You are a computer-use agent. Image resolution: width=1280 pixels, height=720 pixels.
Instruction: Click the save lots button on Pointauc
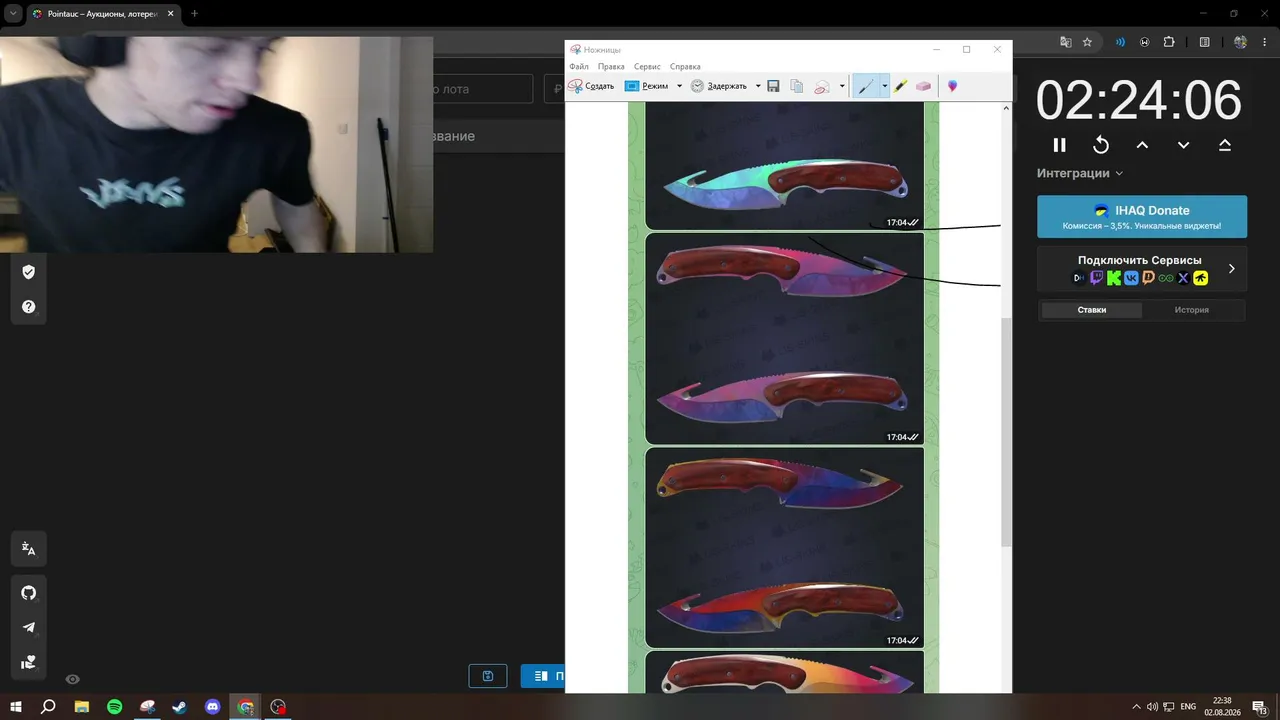coord(488,676)
